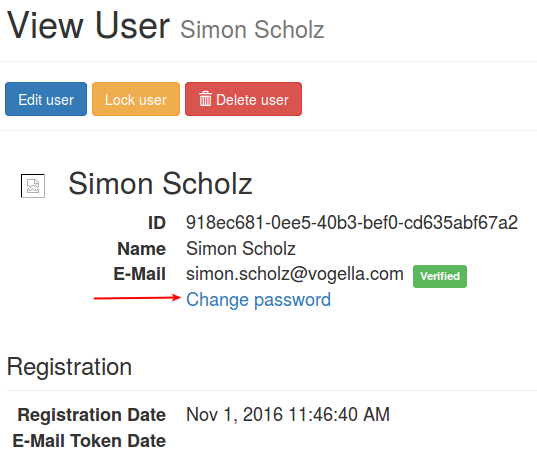This screenshot has width=537, height=462.
Task: Click the user ID value 918ec681
Action: click(352, 223)
